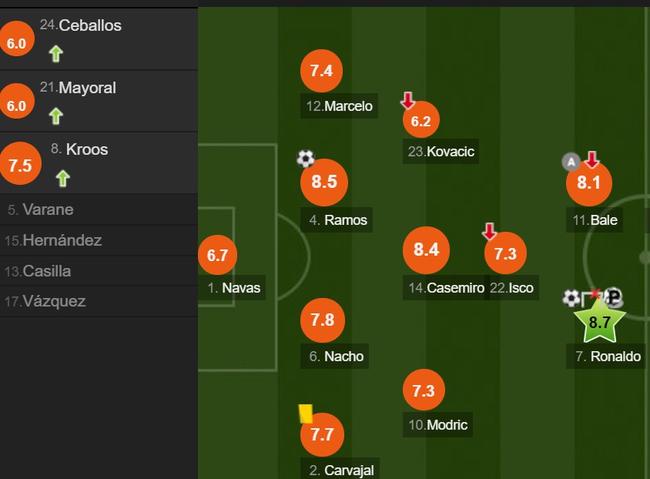Screen dimensions: 650x479
Task: Click the goal ball icon above Ramos
Action: 306,158
